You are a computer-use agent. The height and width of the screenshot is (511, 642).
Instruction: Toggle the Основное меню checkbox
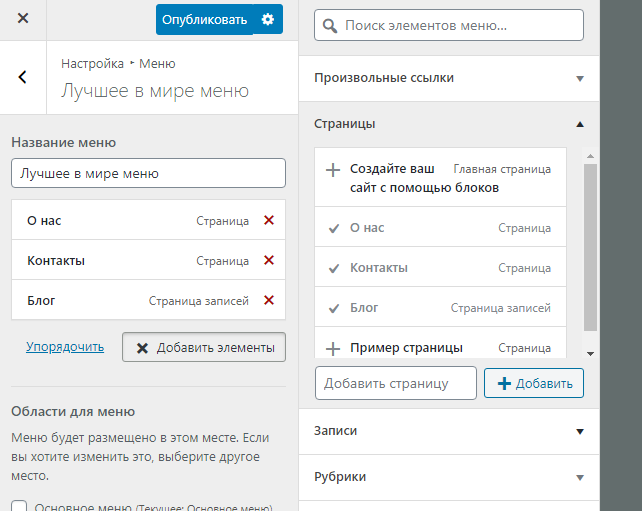coord(19,506)
